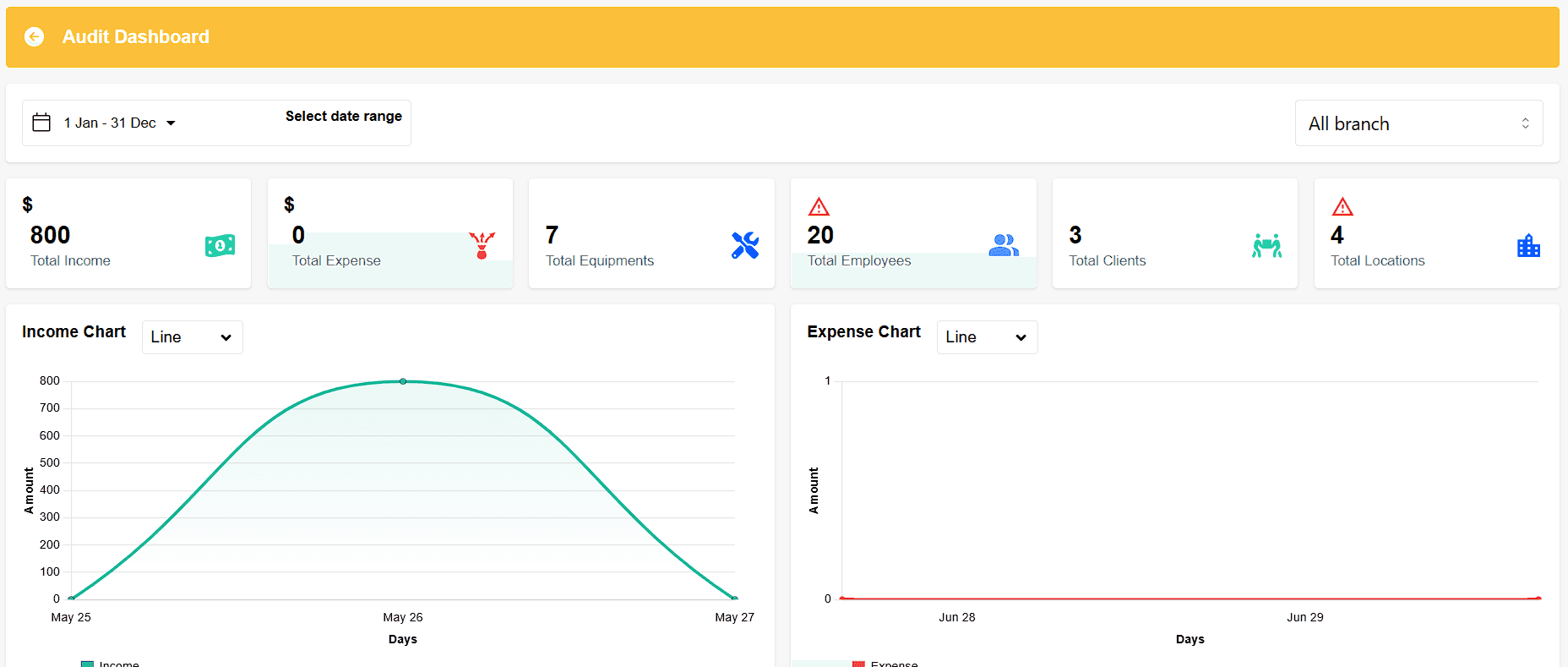Click red warning triangle above Total Employees
The height and width of the screenshot is (667, 1568).
coord(819,206)
